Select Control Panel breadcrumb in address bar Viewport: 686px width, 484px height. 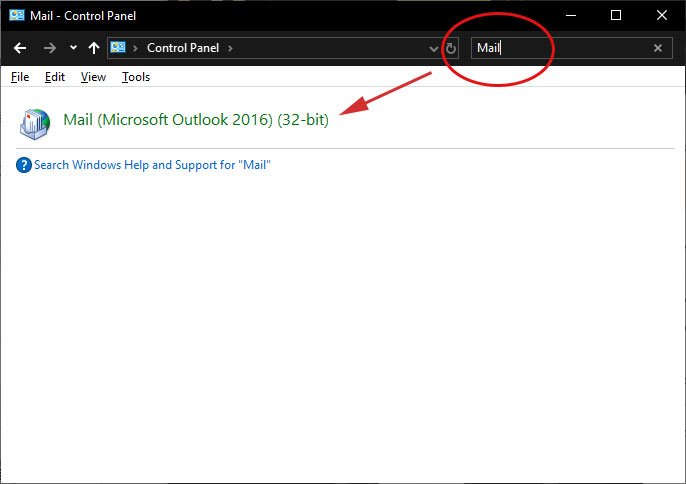[x=183, y=48]
